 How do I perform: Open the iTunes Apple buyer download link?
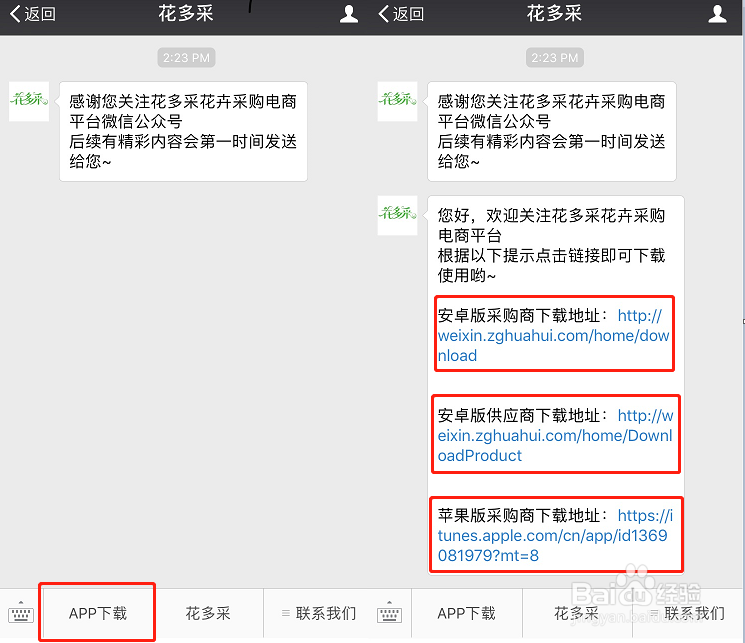pos(555,536)
